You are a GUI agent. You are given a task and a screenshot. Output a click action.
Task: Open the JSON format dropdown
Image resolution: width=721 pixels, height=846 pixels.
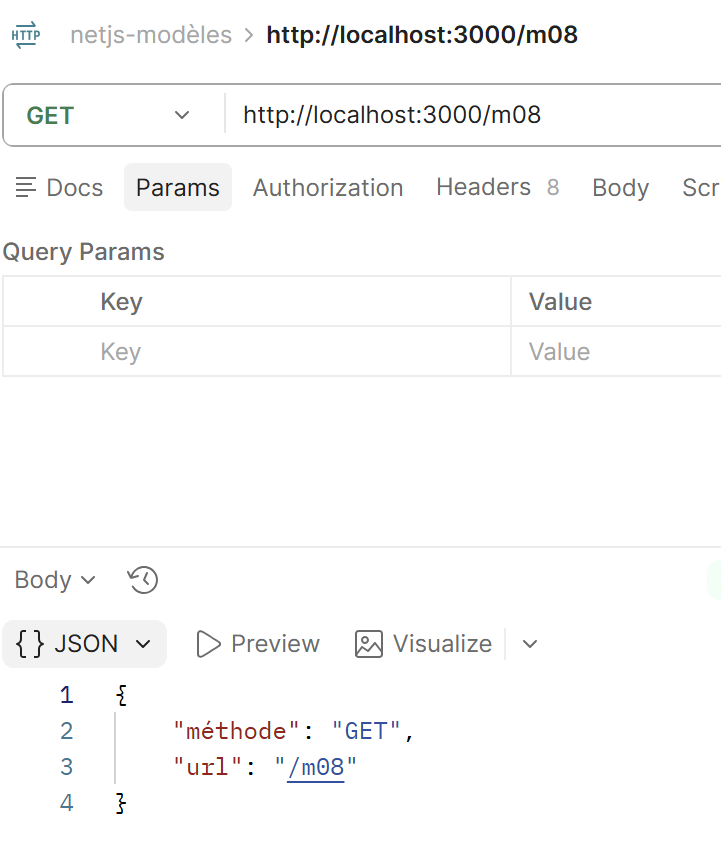85,644
